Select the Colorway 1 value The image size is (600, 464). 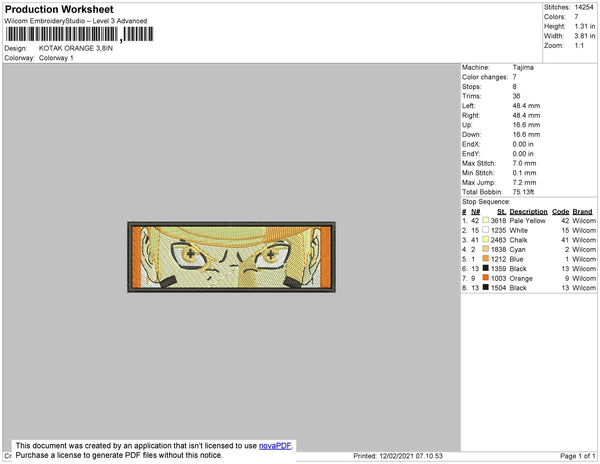56,58
